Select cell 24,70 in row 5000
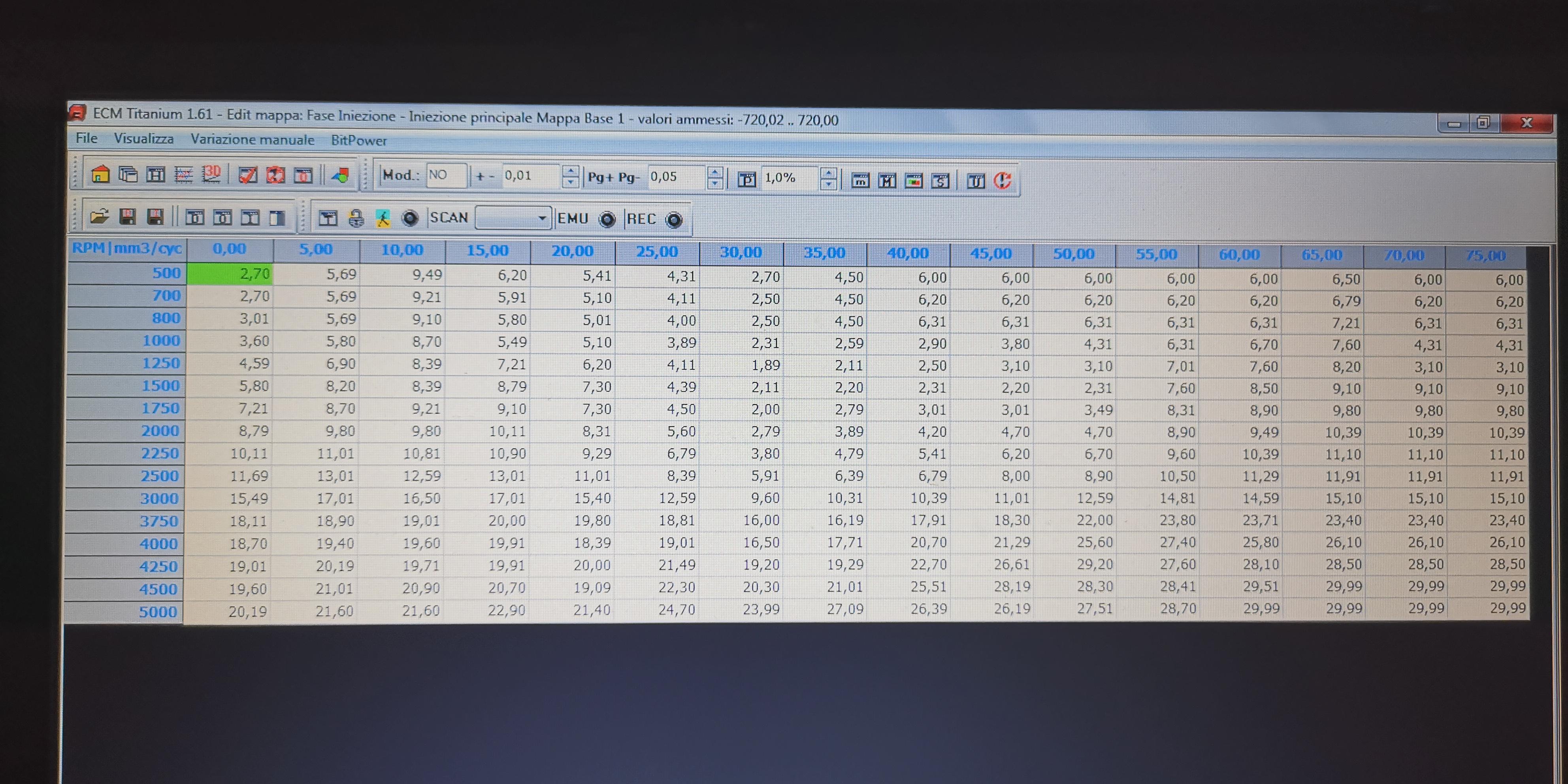 (657, 609)
